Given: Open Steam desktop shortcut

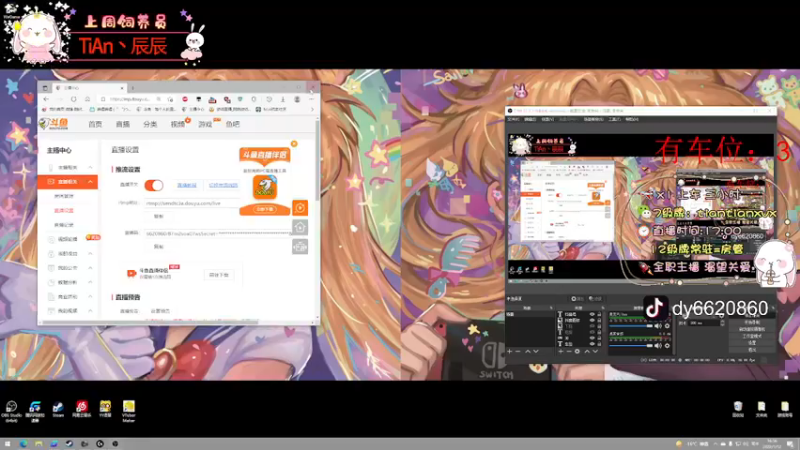Looking at the screenshot, I should (x=58, y=410).
